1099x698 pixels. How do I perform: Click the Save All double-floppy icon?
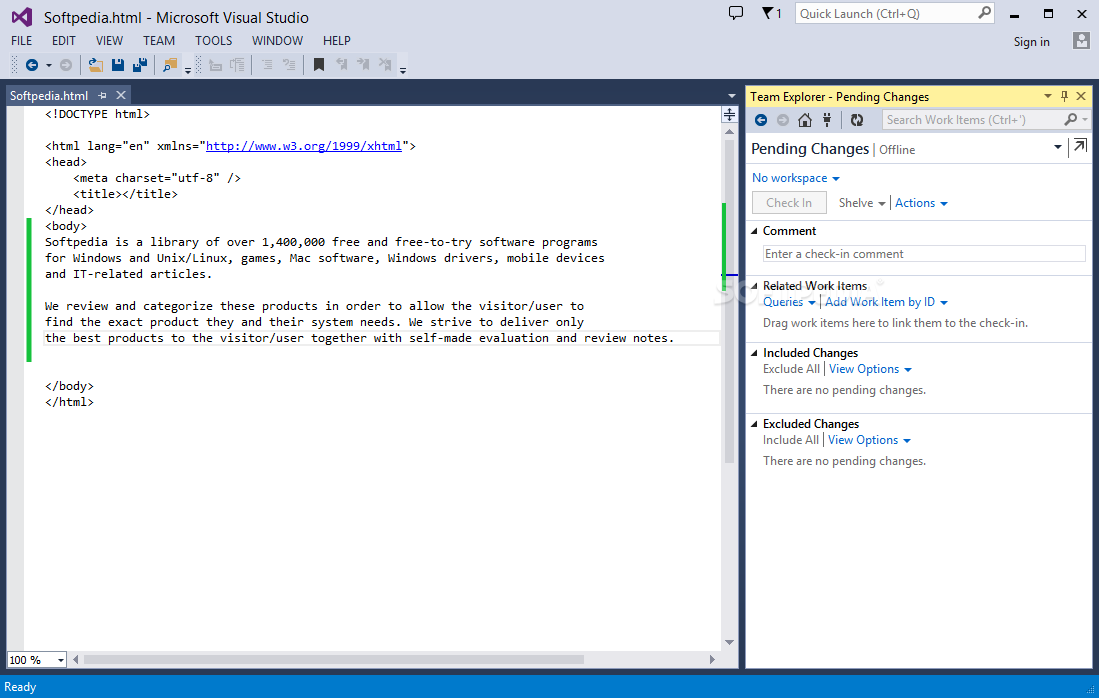(x=140, y=65)
